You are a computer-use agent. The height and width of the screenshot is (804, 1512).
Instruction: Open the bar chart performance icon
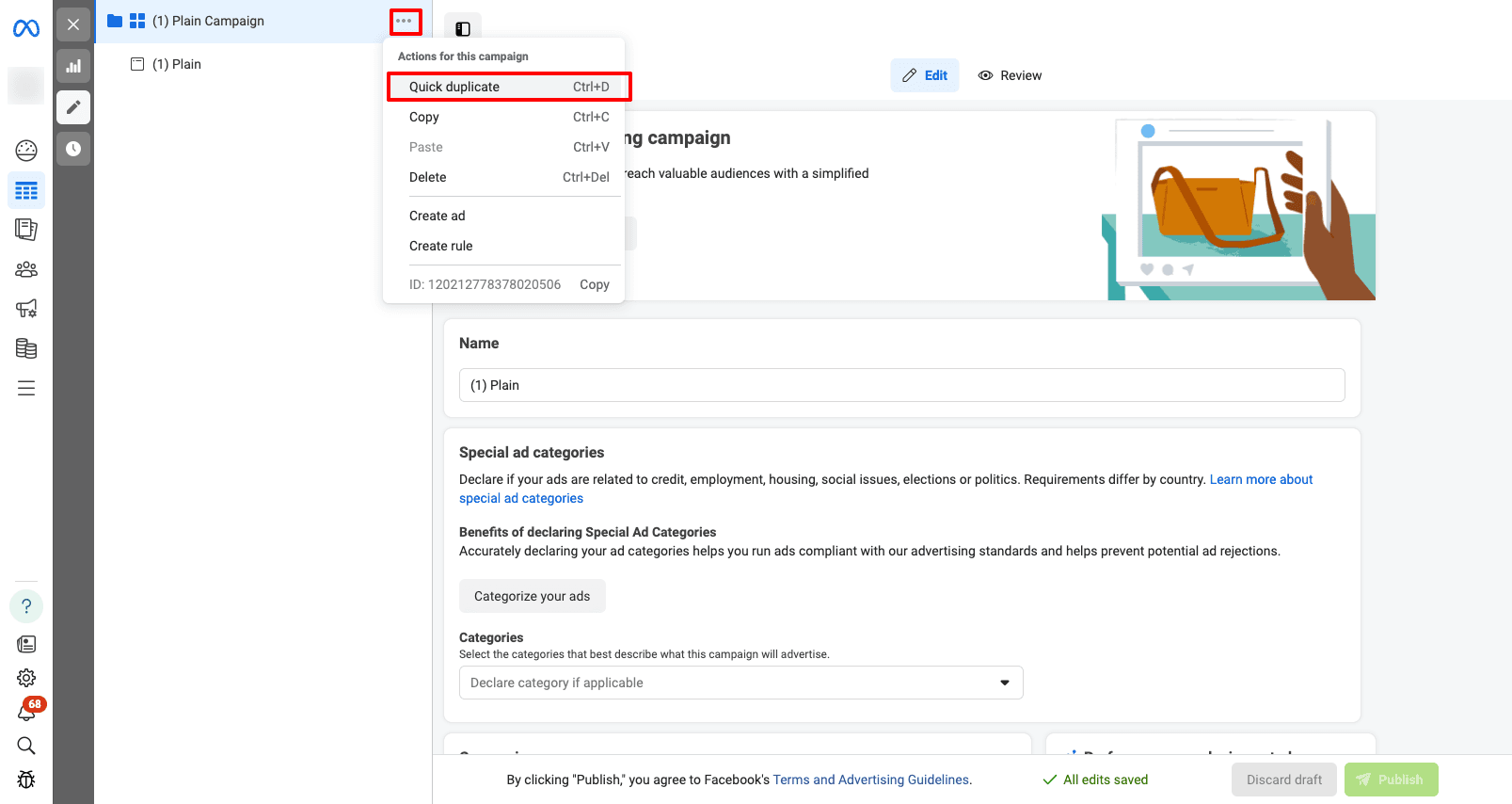[73, 66]
